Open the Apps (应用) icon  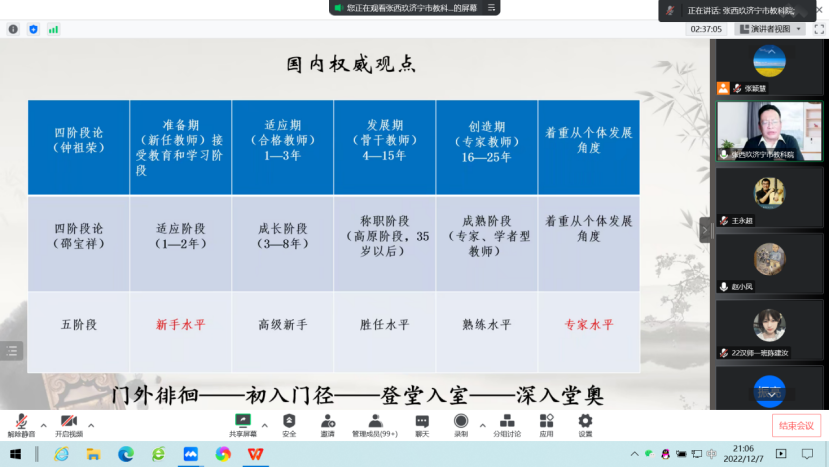coord(546,422)
